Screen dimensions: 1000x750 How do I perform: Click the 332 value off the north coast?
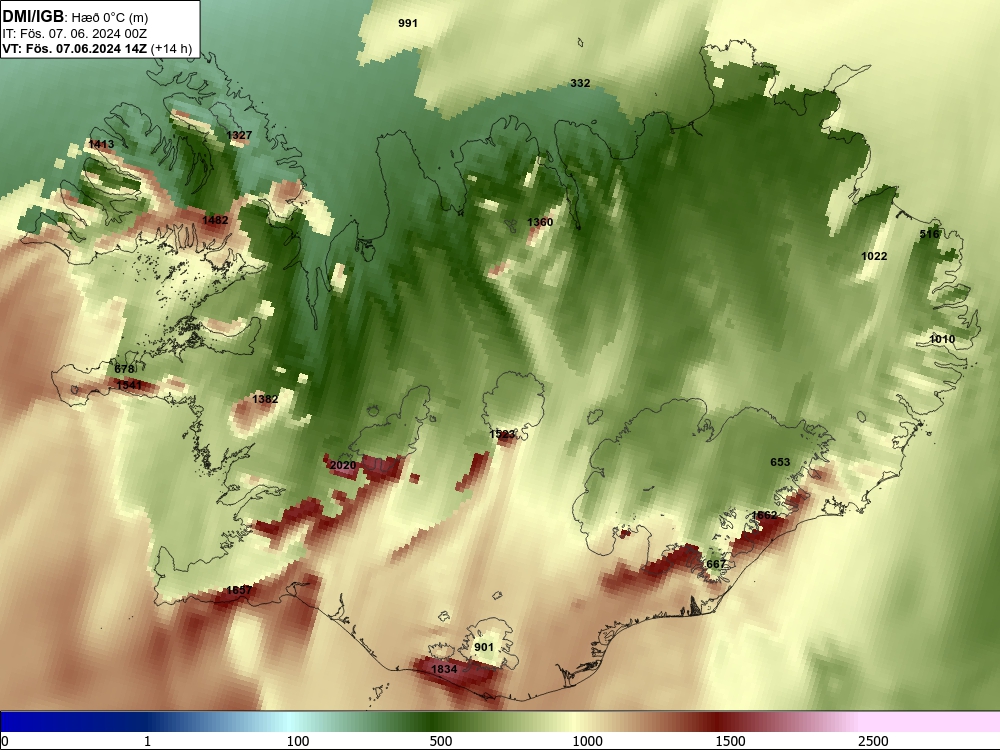tap(580, 84)
